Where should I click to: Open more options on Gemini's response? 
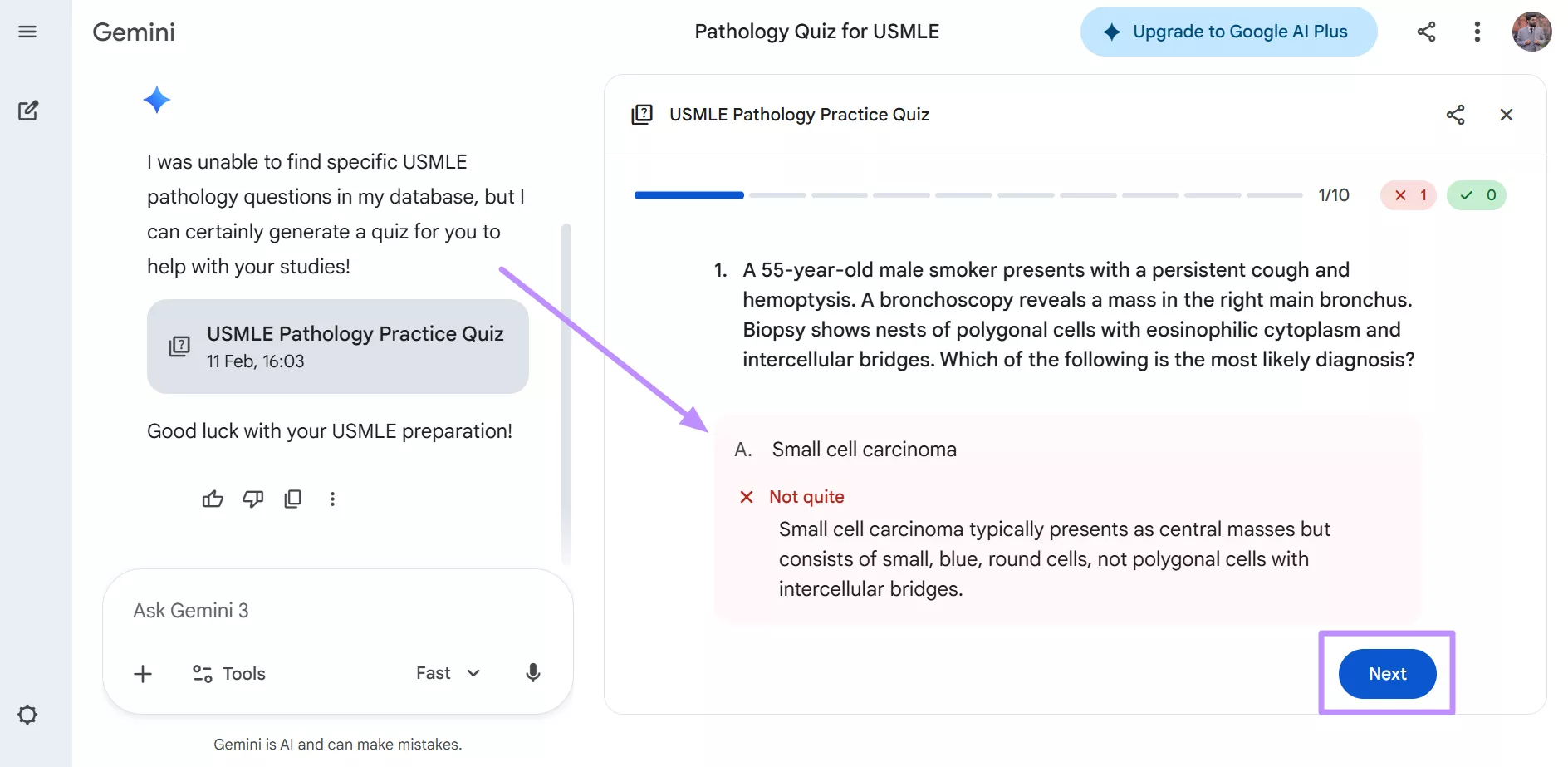(332, 499)
